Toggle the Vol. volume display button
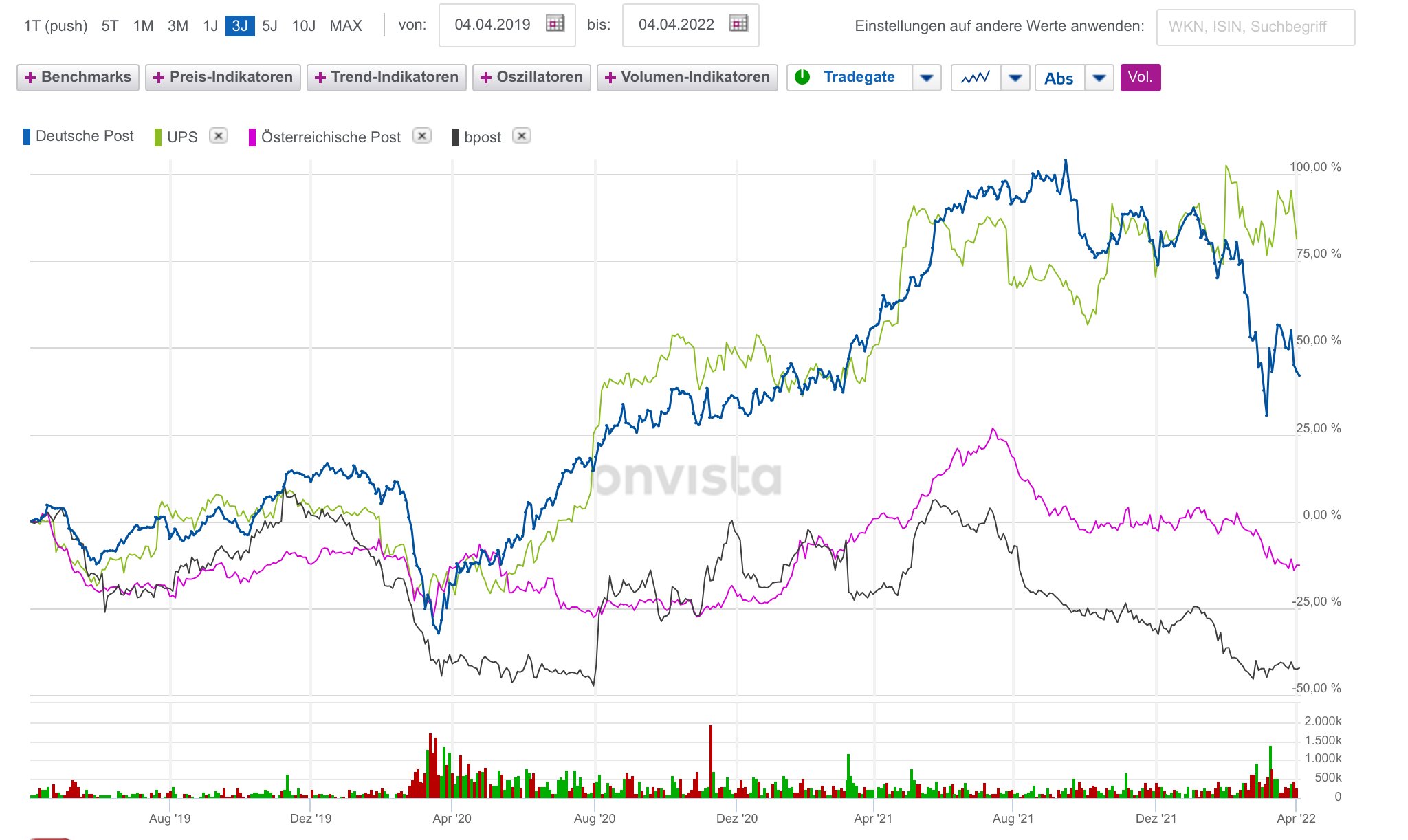The height and width of the screenshot is (840, 1408). (x=1140, y=77)
